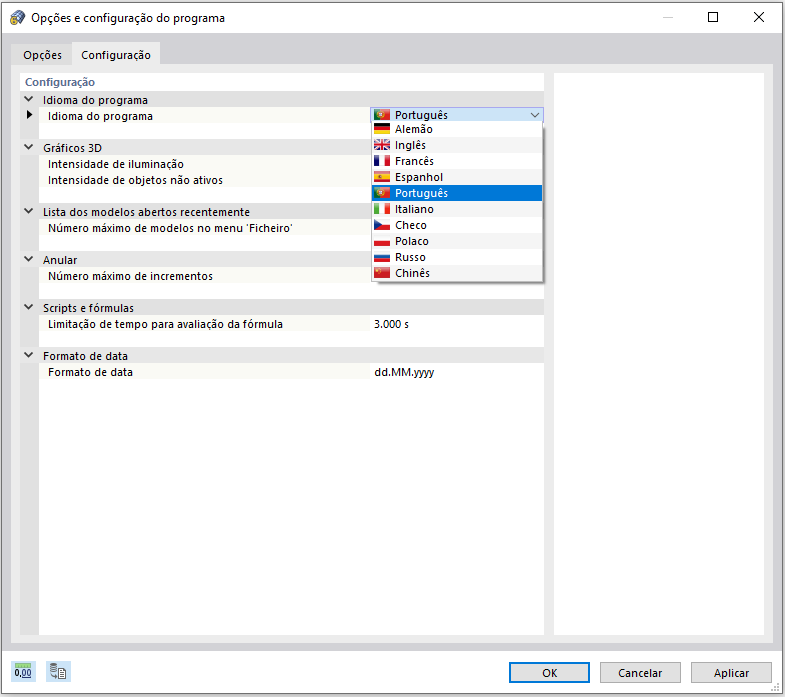Screen dimensions: 785x697
Task: Switch to the Configuração tab
Action: pos(116,55)
